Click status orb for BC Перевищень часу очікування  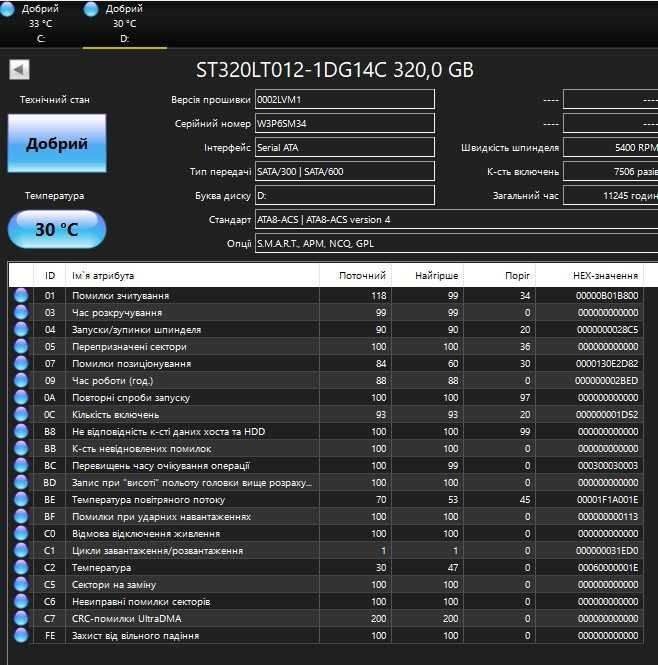point(21,465)
